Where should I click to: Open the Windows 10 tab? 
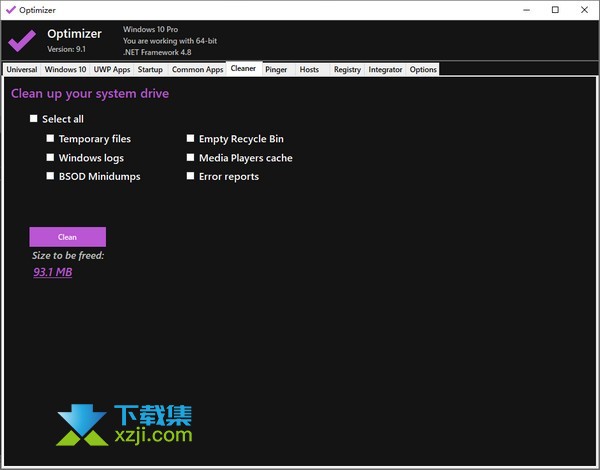tap(65, 70)
